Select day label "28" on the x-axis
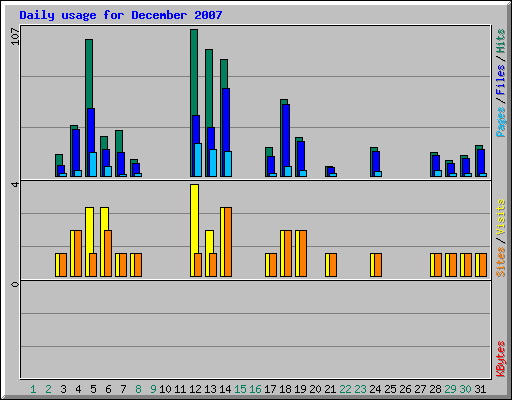Viewport: 512px width, 400px height. pyautogui.click(x=435, y=389)
